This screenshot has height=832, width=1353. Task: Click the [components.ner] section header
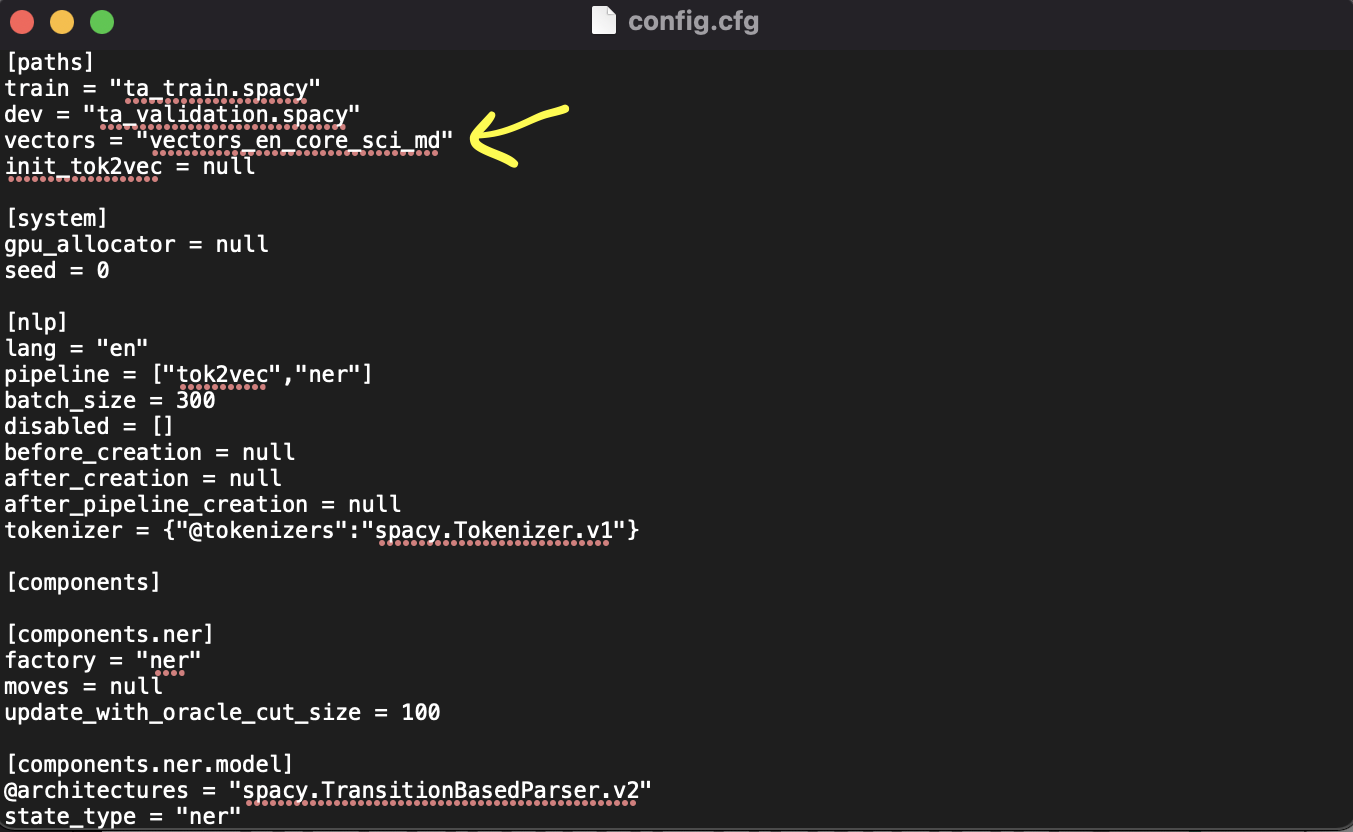(x=109, y=635)
